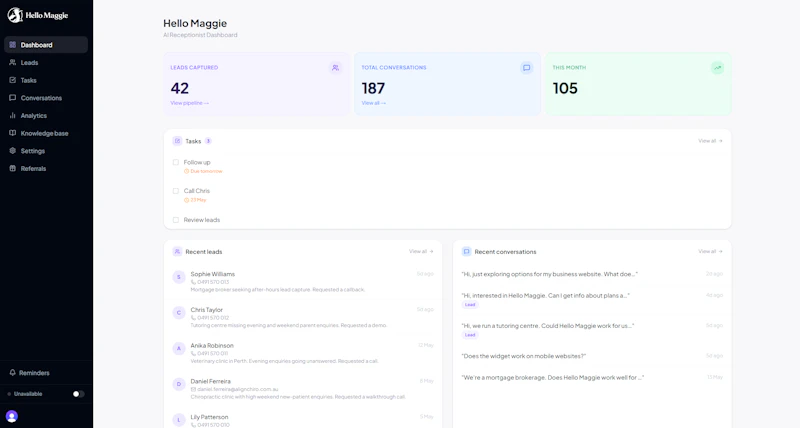Check the Review leads task checkbox

tap(176, 220)
